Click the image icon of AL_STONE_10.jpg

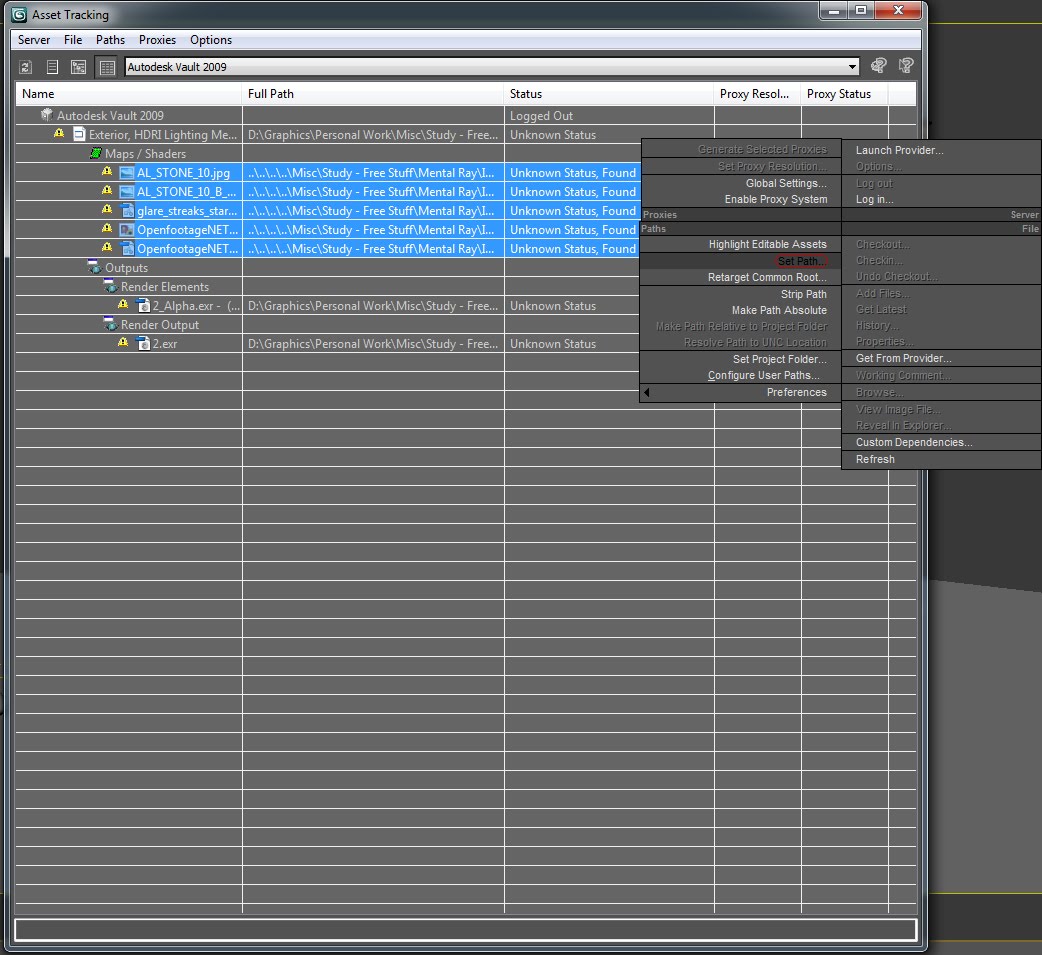coord(127,173)
